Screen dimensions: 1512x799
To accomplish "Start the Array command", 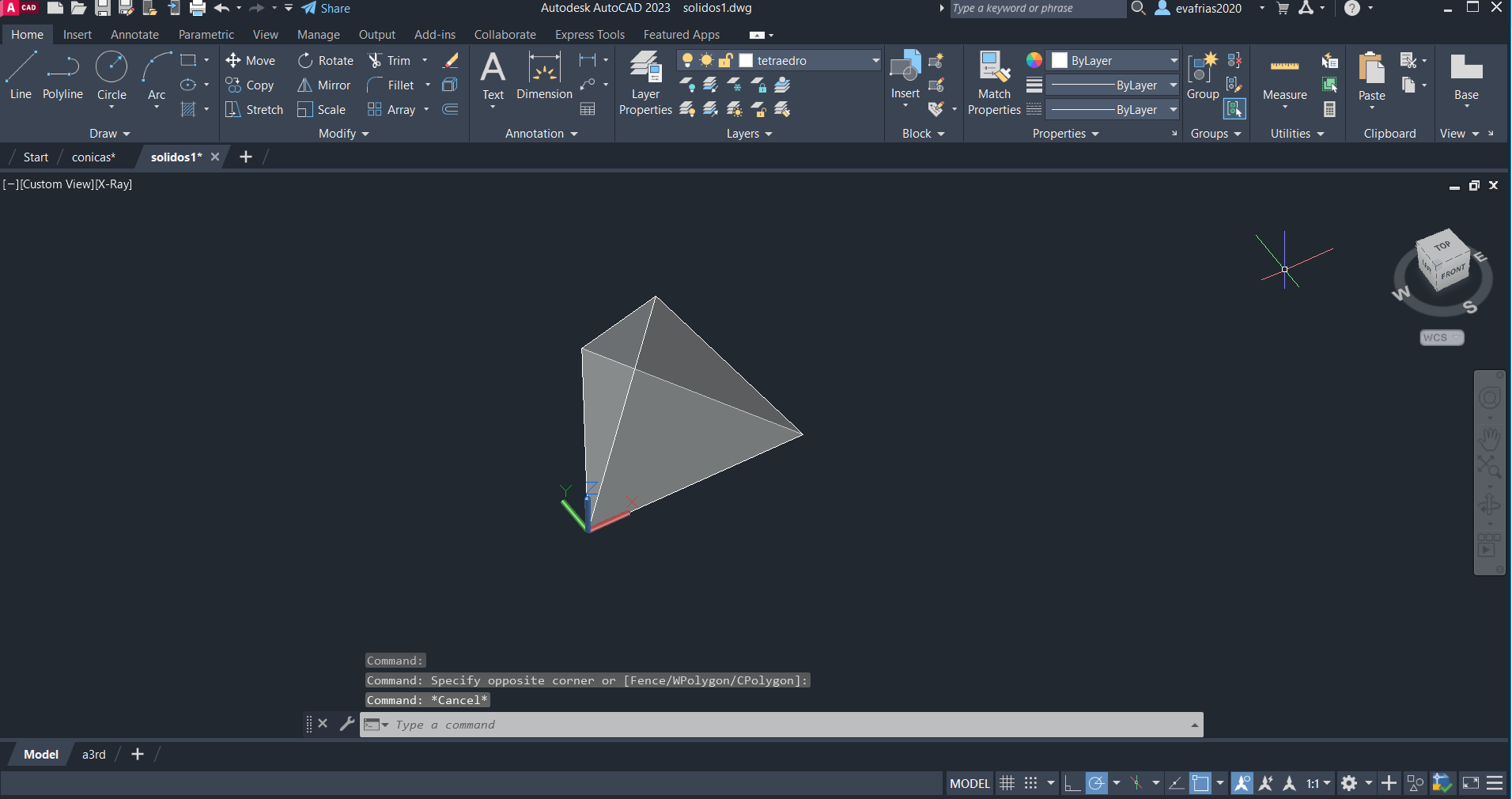I will (391, 110).
